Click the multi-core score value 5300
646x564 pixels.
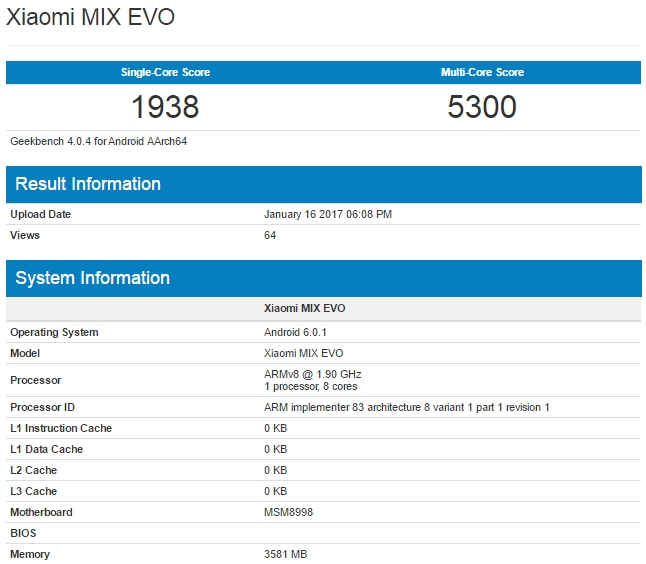482,107
